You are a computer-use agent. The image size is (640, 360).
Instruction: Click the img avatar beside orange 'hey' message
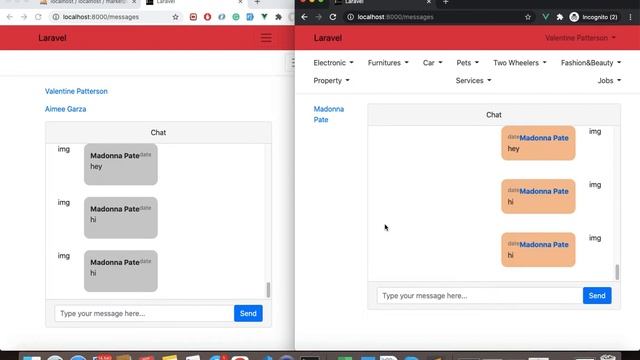(x=595, y=131)
